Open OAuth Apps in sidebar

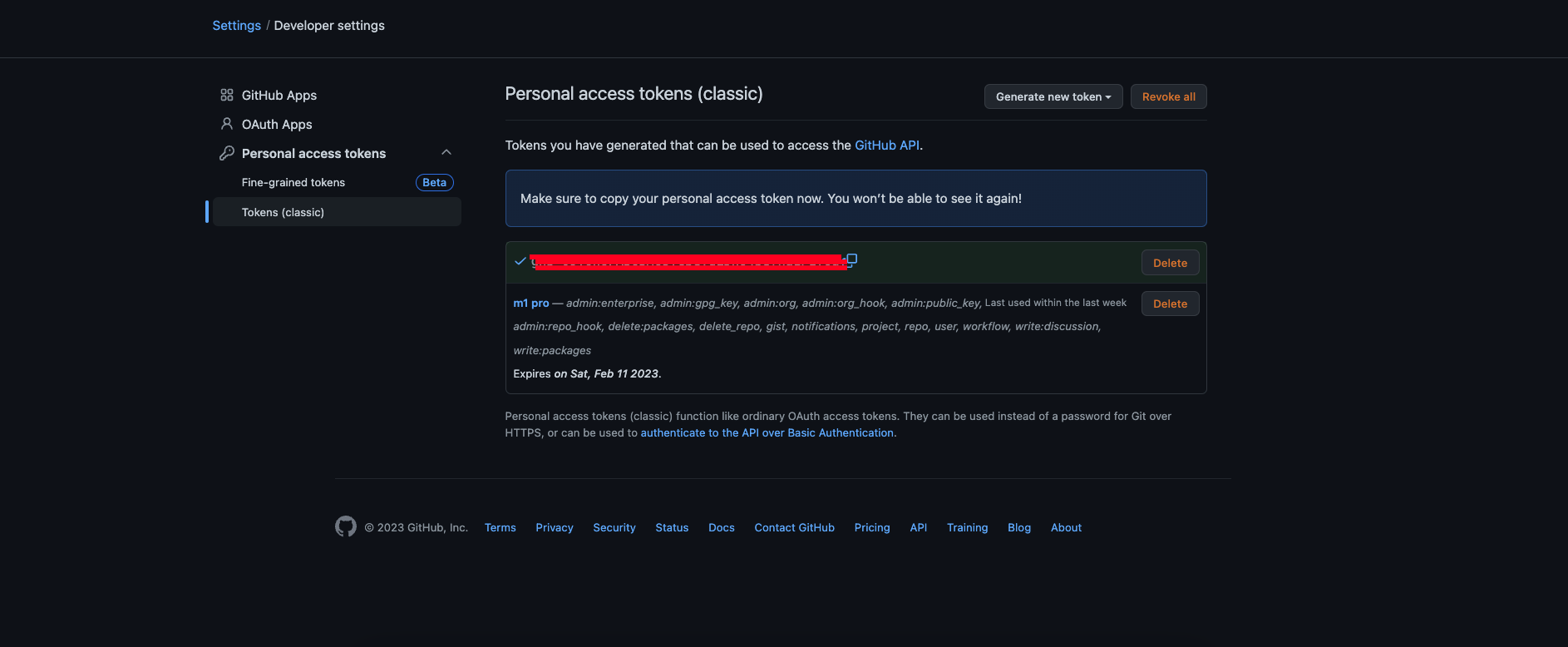click(x=277, y=124)
